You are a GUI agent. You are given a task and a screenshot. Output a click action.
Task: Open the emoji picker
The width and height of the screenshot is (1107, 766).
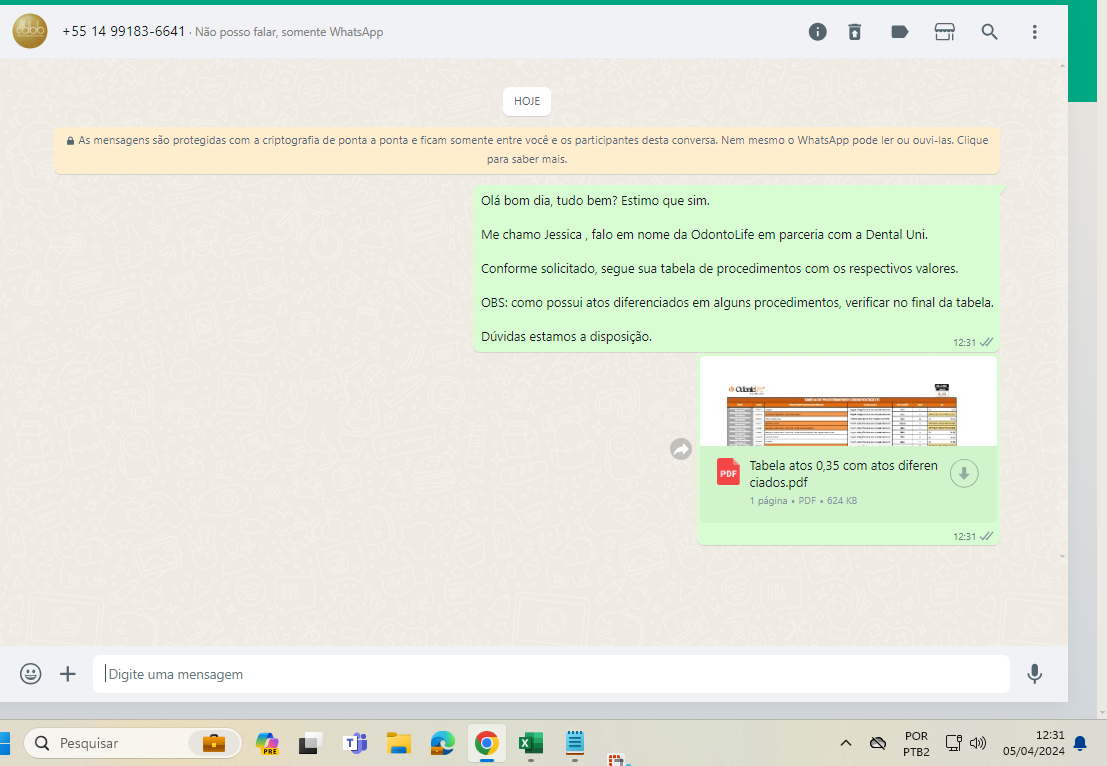(x=30, y=674)
